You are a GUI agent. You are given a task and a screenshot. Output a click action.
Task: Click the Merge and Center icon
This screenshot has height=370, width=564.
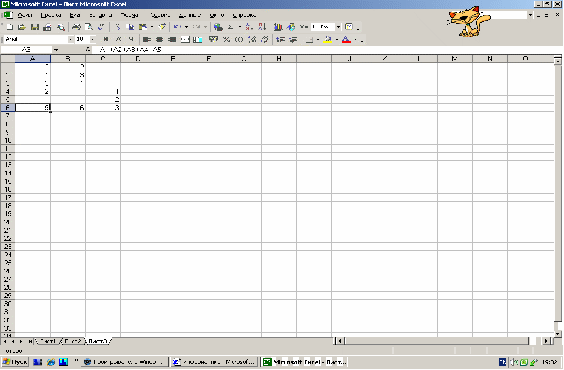pos(185,40)
